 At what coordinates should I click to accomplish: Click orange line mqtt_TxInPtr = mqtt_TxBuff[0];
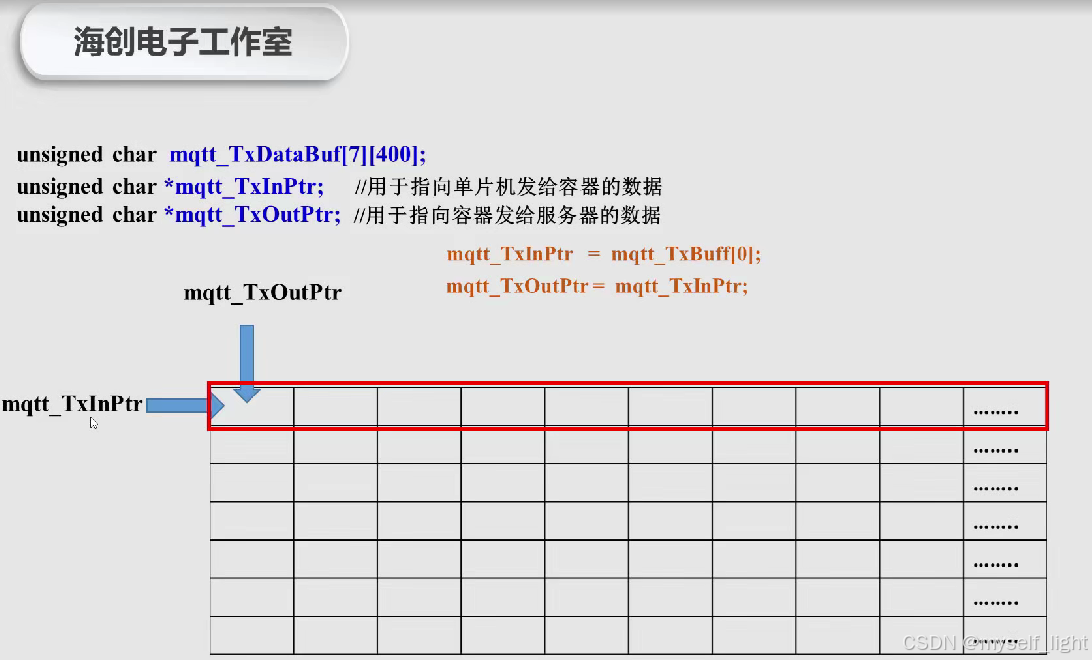tap(604, 254)
